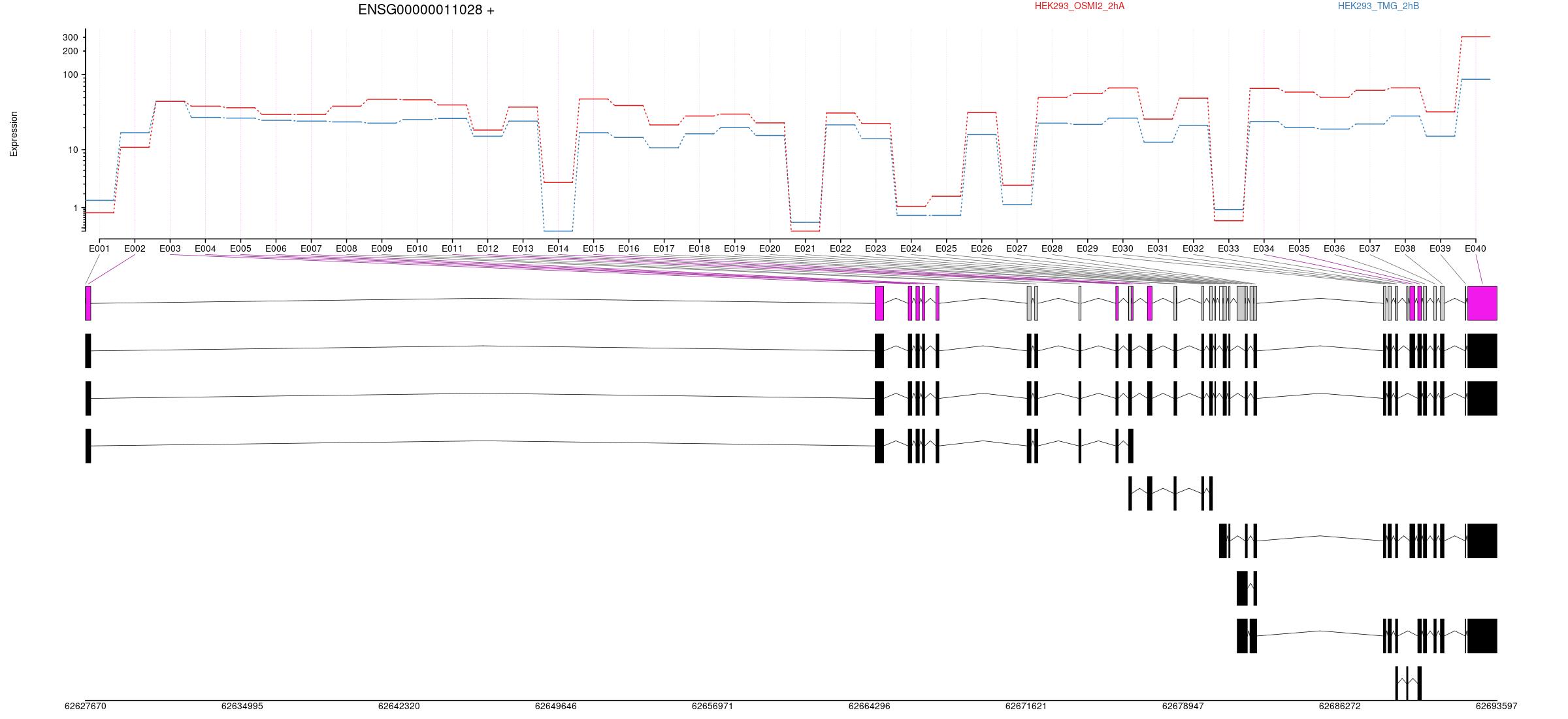Click exon label E010
This screenshot has width=1568, height=719.
(x=417, y=248)
